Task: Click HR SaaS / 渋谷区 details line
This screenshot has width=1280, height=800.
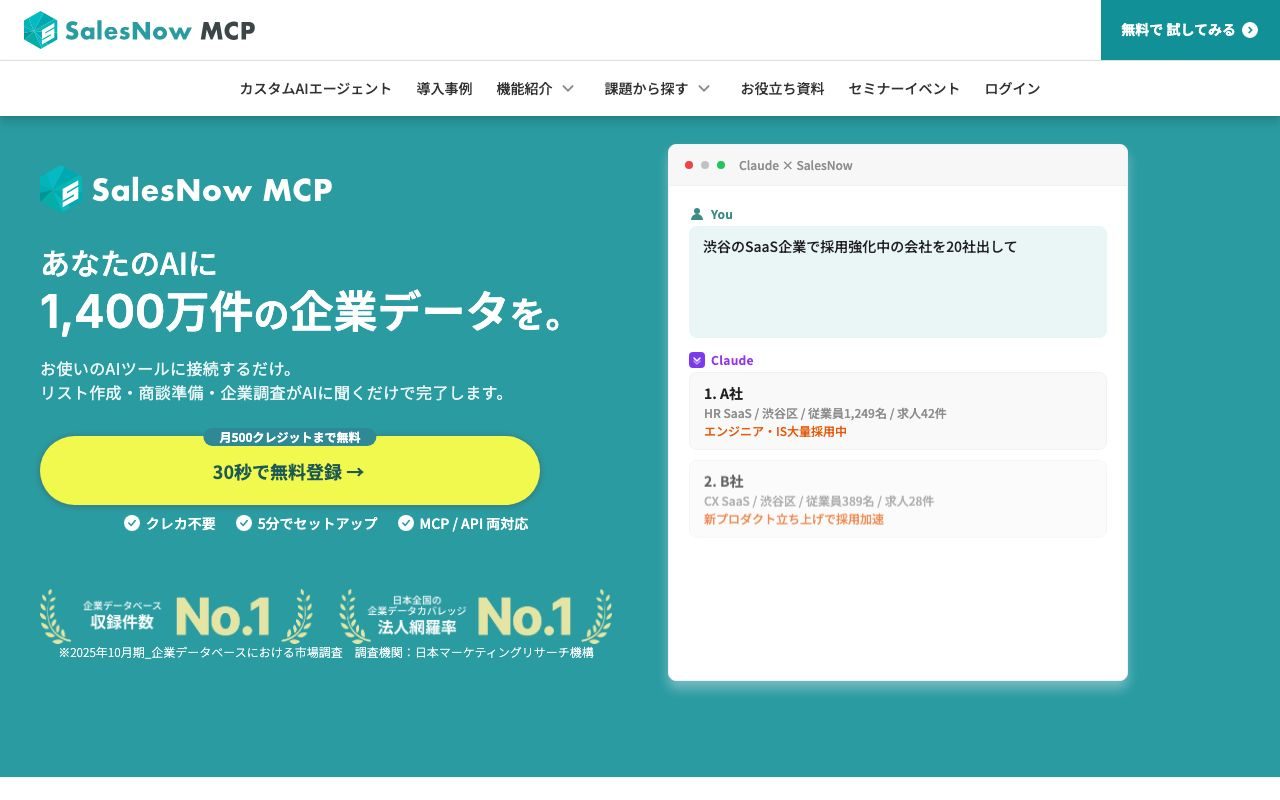Action: click(825, 413)
